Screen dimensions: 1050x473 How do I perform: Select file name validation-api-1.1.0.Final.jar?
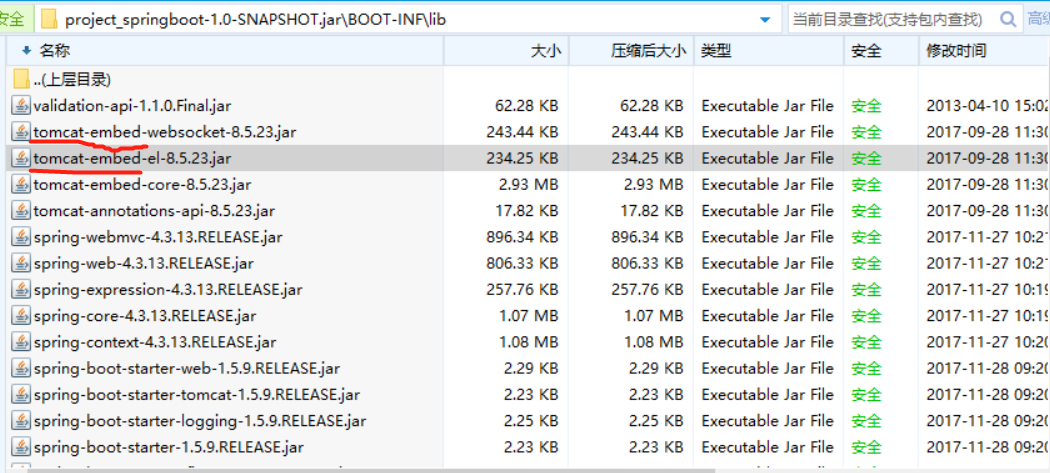[x=133, y=106]
